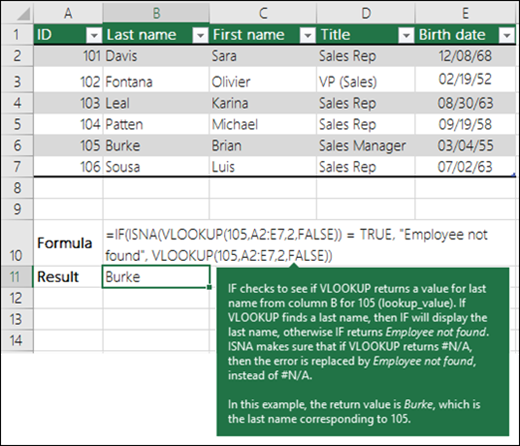This screenshot has height=446, width=520.
Task: Select row 1 header
Action: point(17,34)
